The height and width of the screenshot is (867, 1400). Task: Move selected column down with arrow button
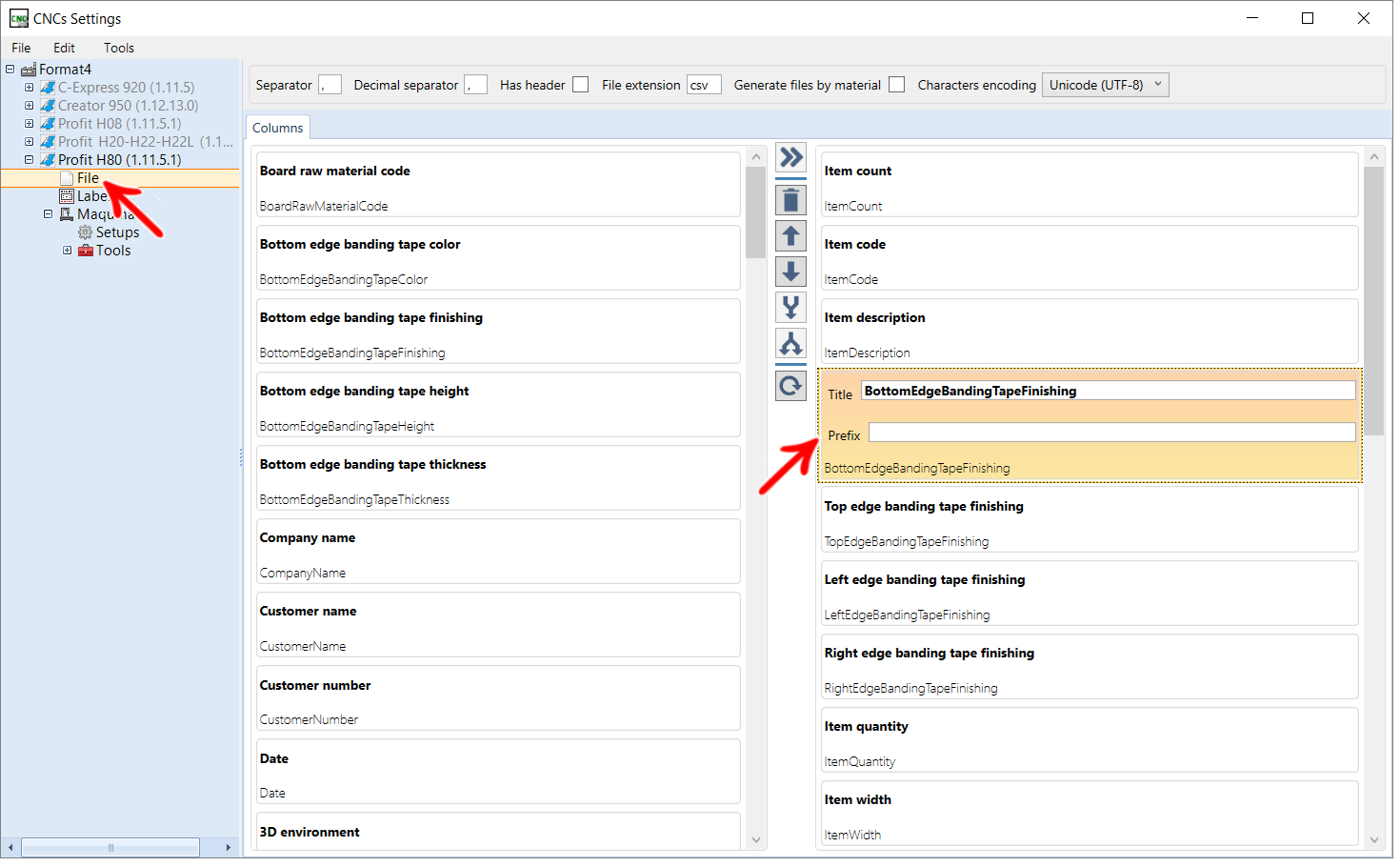pos(790,272)
